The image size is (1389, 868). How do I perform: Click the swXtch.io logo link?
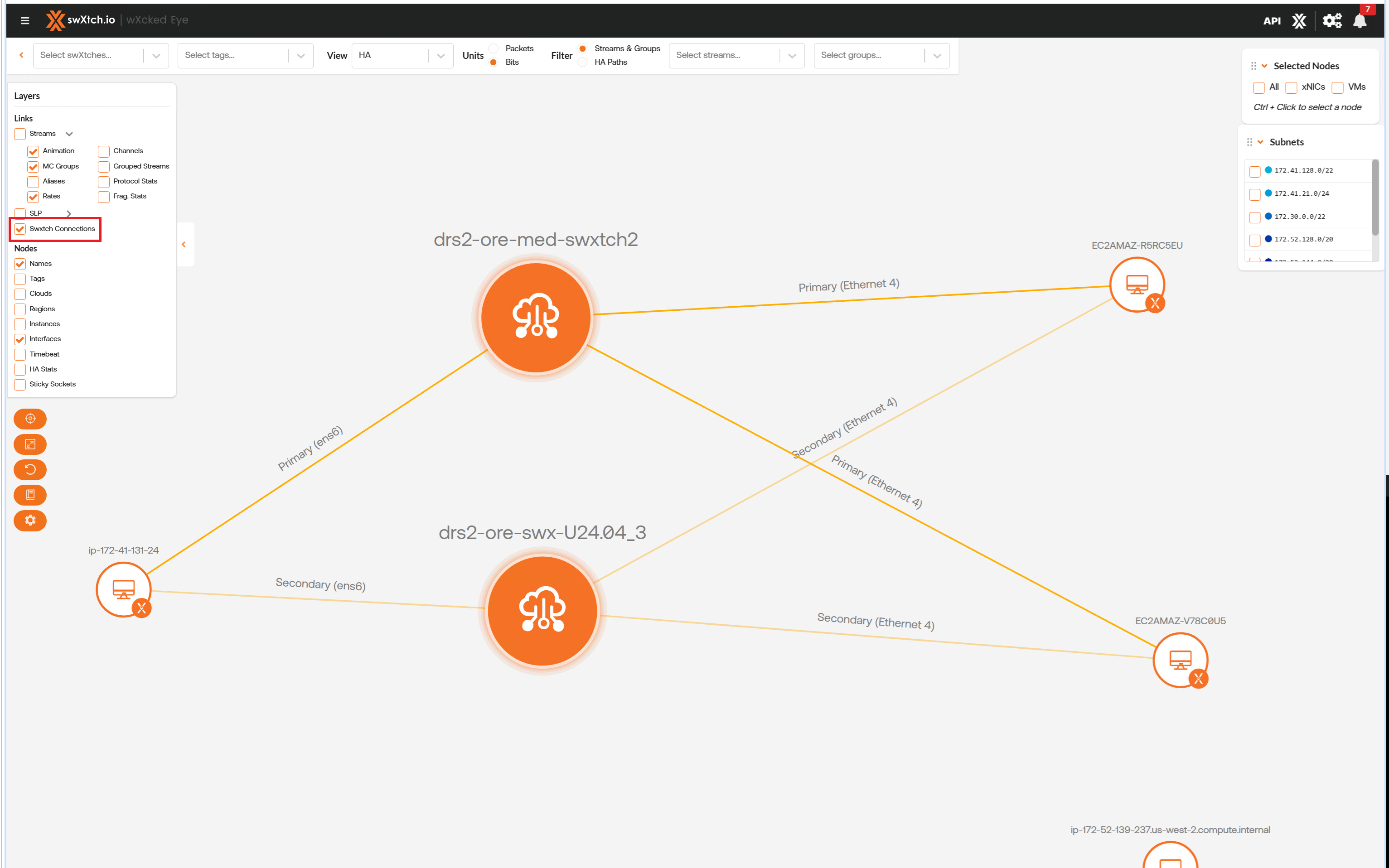tap(80, 20)
